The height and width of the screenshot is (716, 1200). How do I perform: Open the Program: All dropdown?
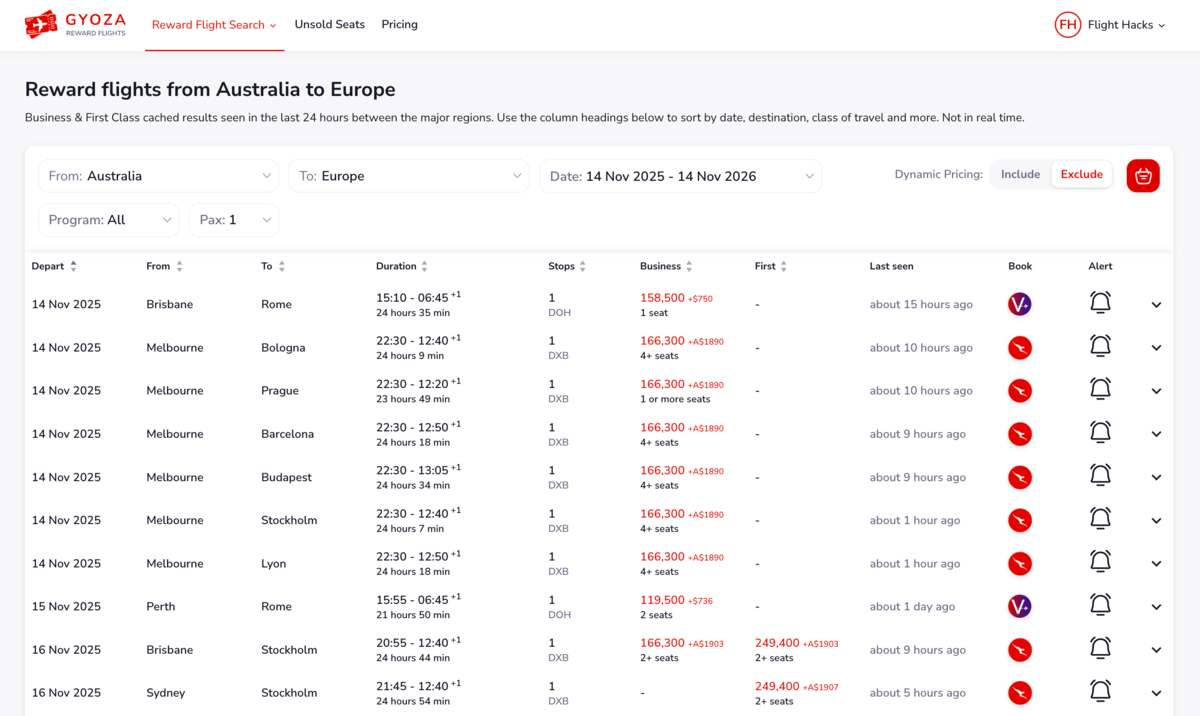coord(109,220)
